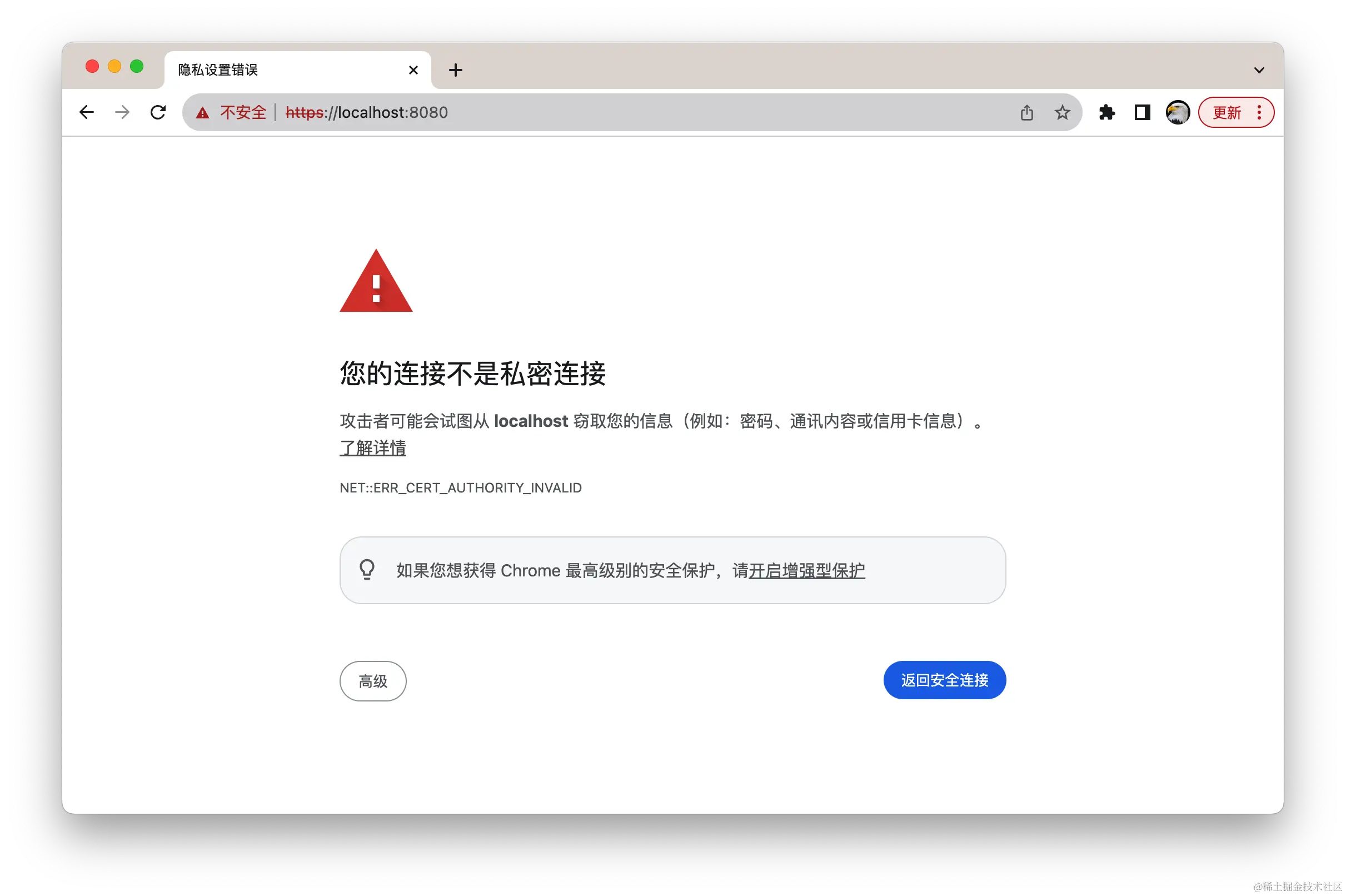Toggle the side panel icon
1346x896 pixels.
(1142, 112)
